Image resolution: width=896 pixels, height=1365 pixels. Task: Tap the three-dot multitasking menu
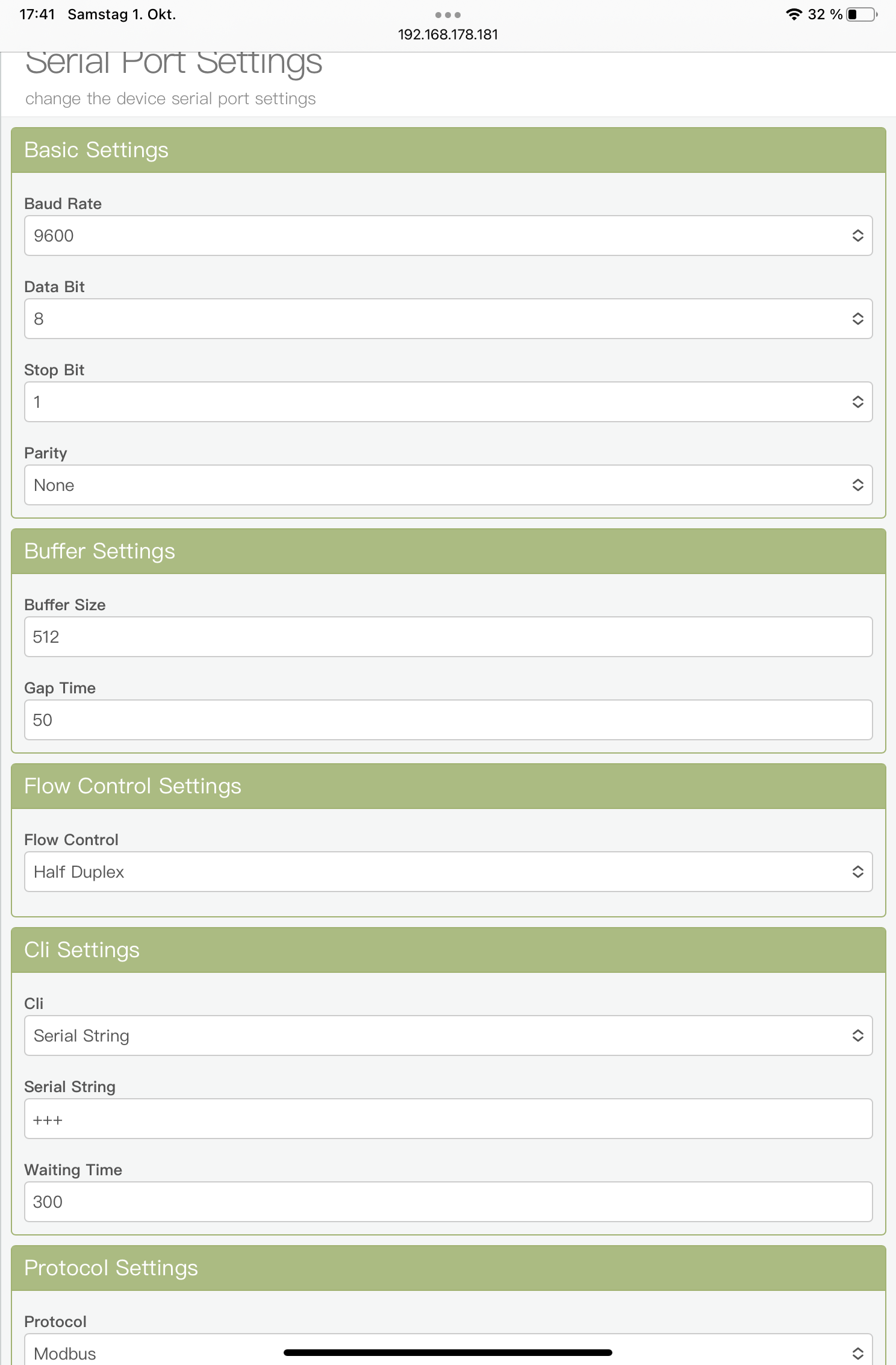tap(448, 15)
